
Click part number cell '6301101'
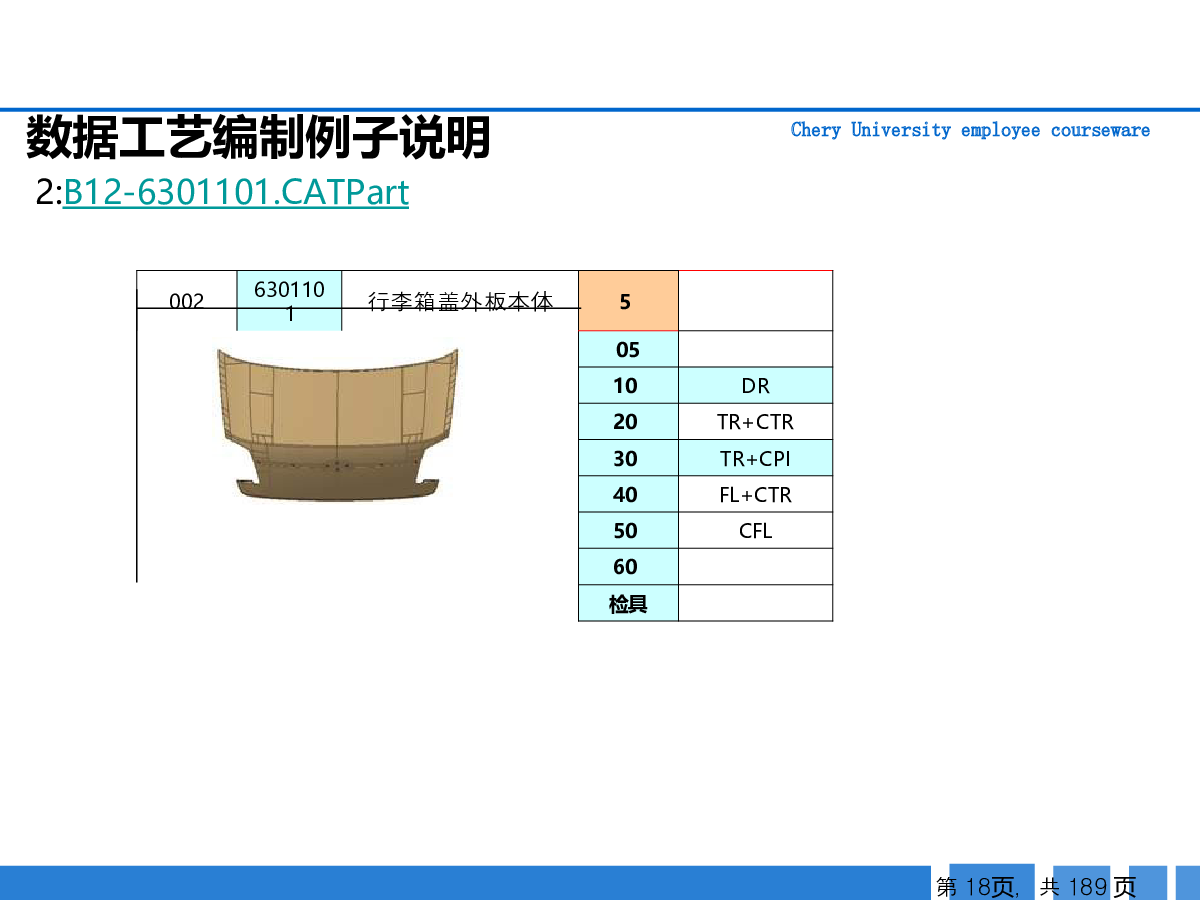(290, 301)
